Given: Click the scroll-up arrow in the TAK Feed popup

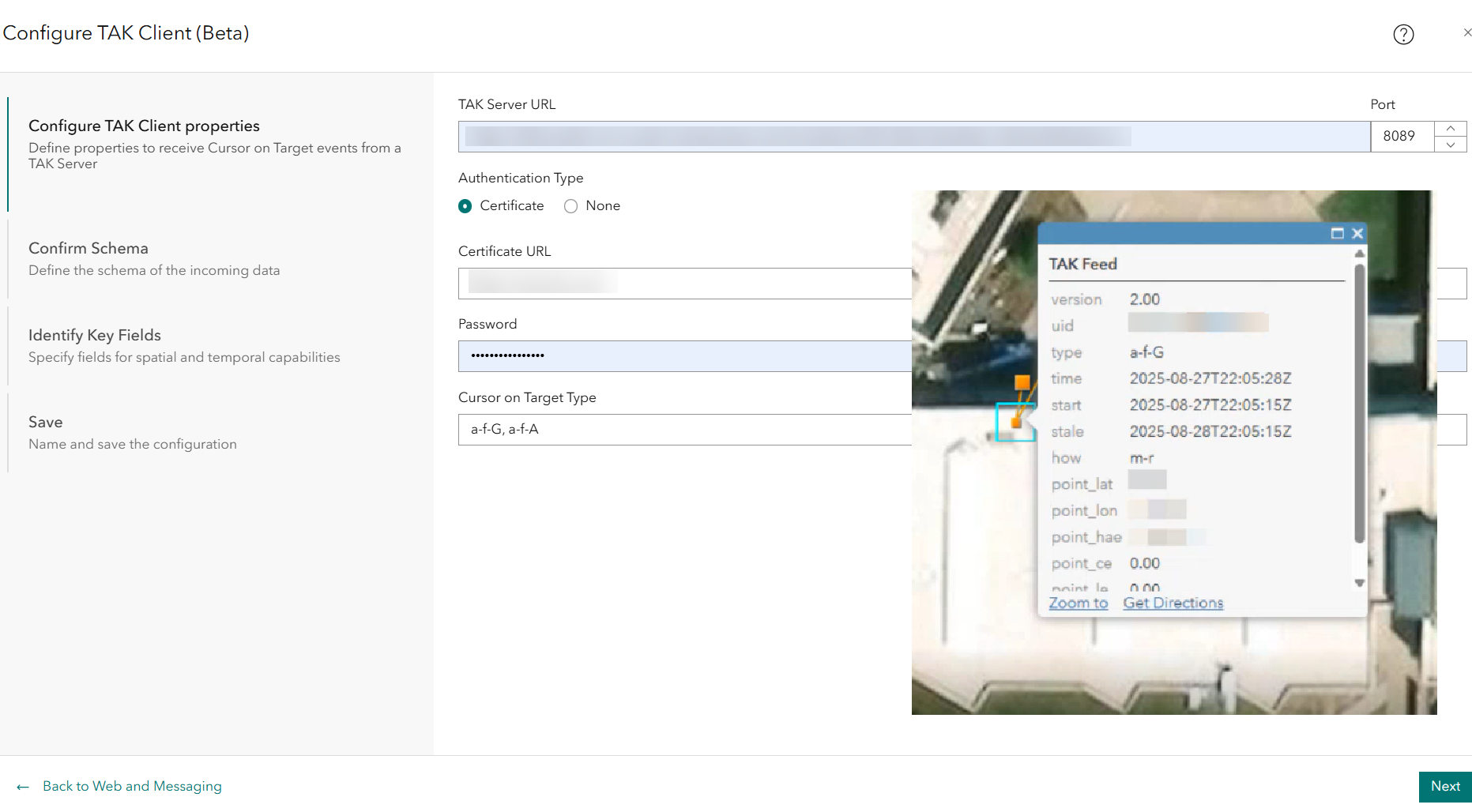Looking at the screenshot, I should pyautogui.click(x=1359, y=253).
